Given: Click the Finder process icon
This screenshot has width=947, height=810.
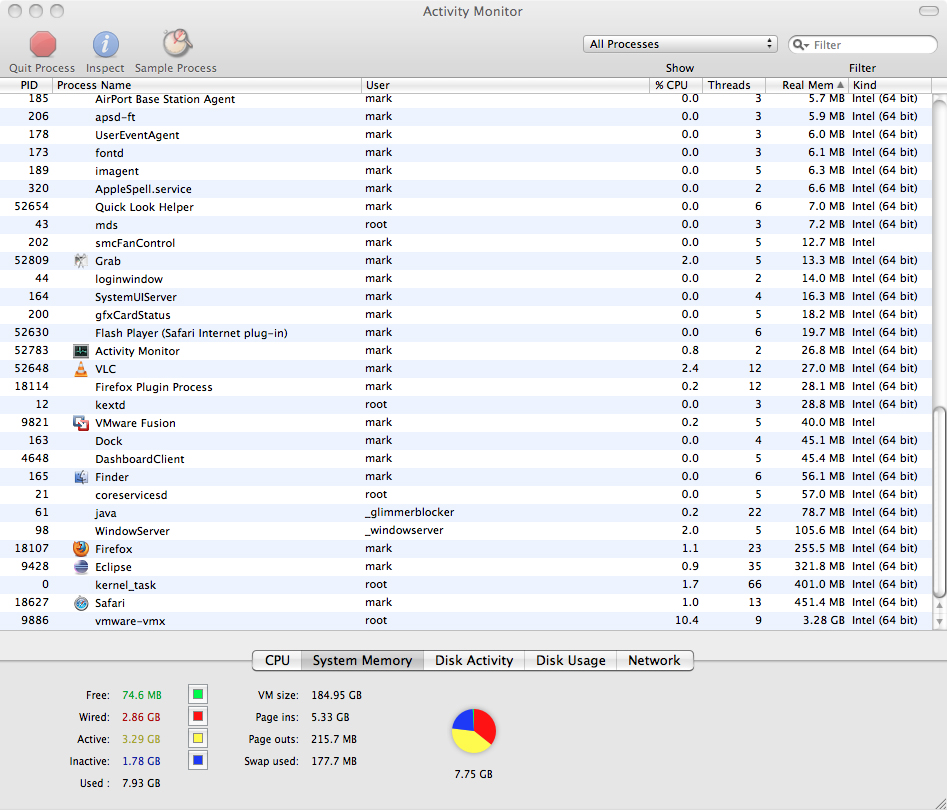Looking at the screenshot, I should 81,477.
